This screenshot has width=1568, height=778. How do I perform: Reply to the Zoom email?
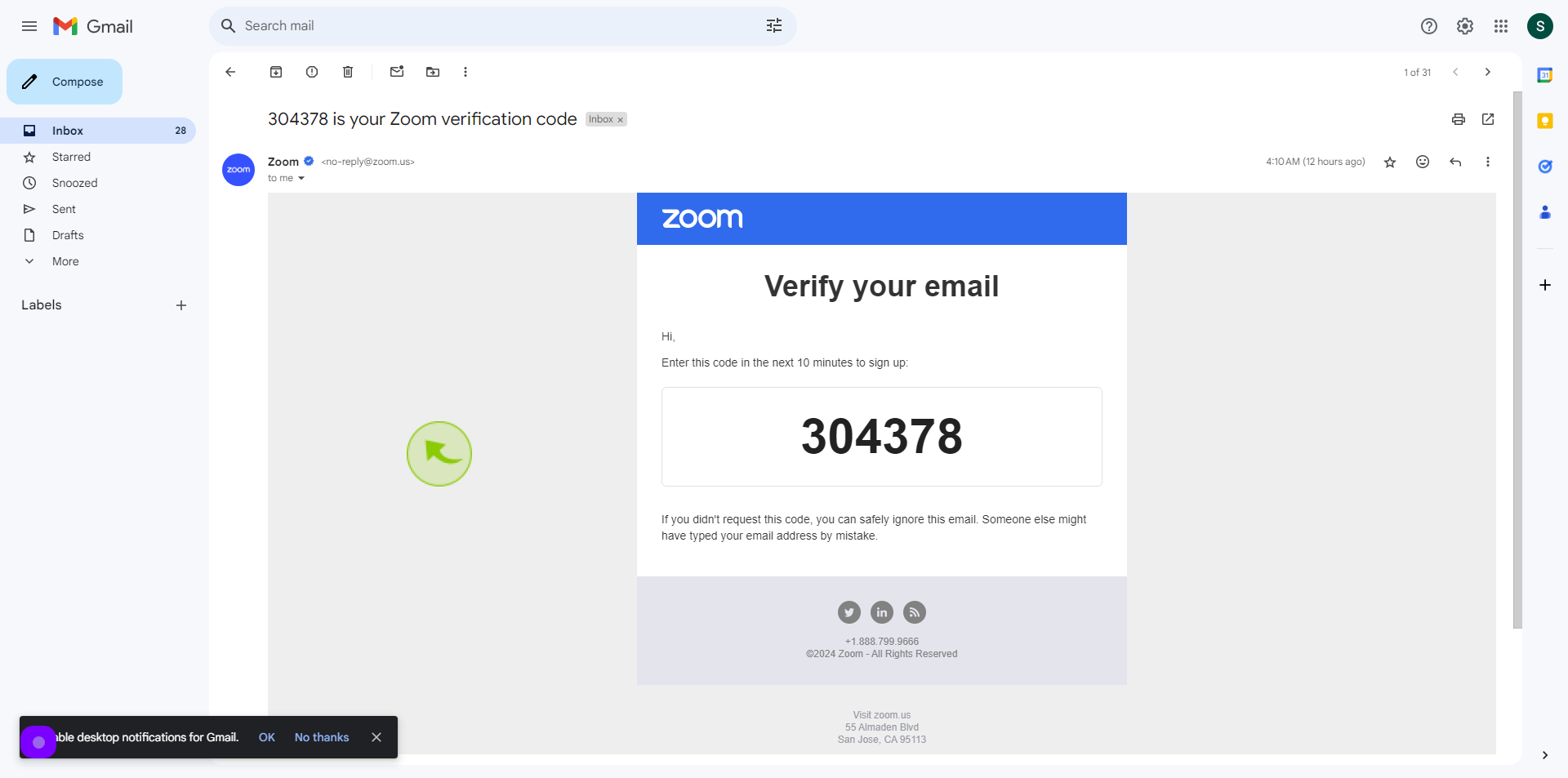click(1455, 162)
